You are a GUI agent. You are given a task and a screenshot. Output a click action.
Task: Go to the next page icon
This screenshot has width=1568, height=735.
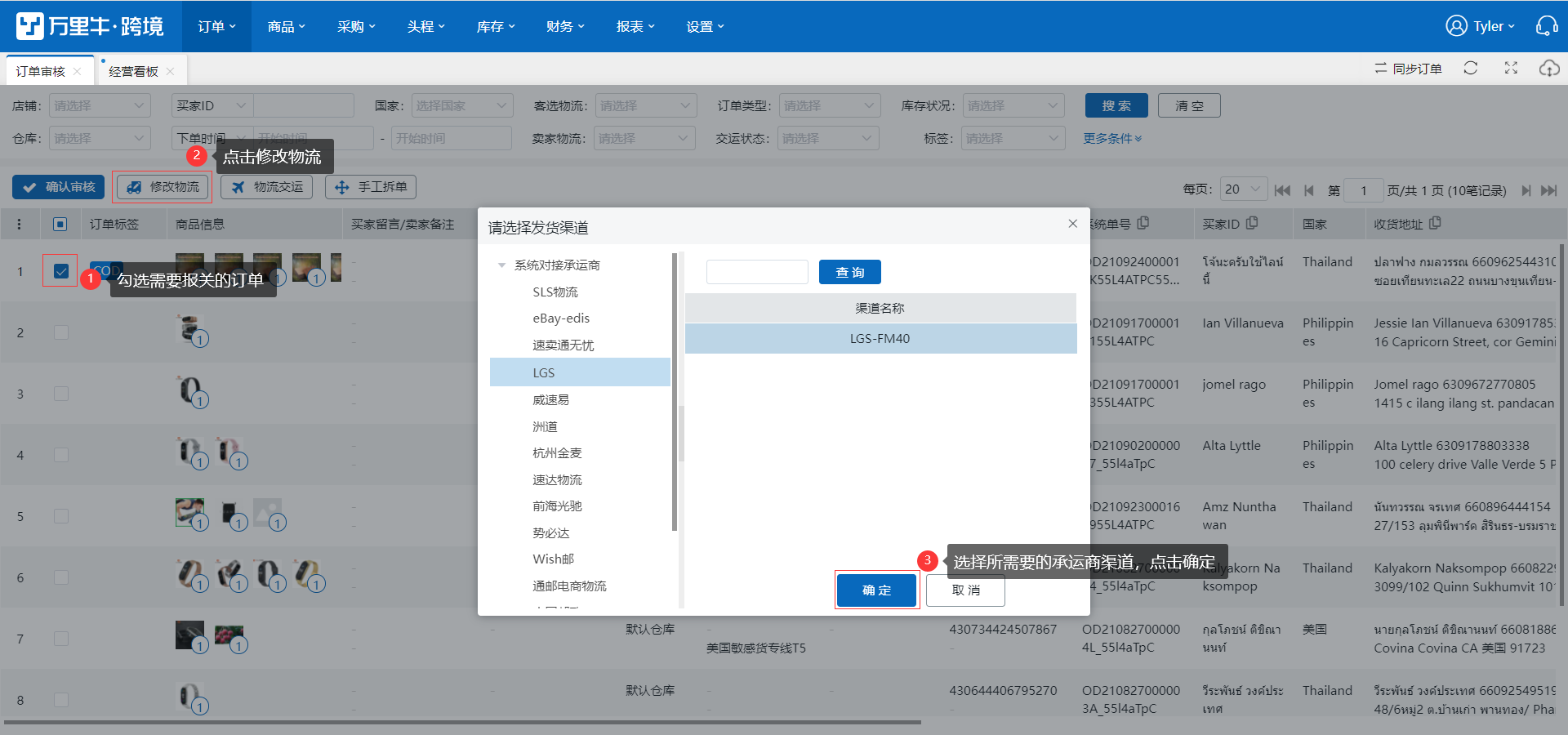(x=1526, y=190)
